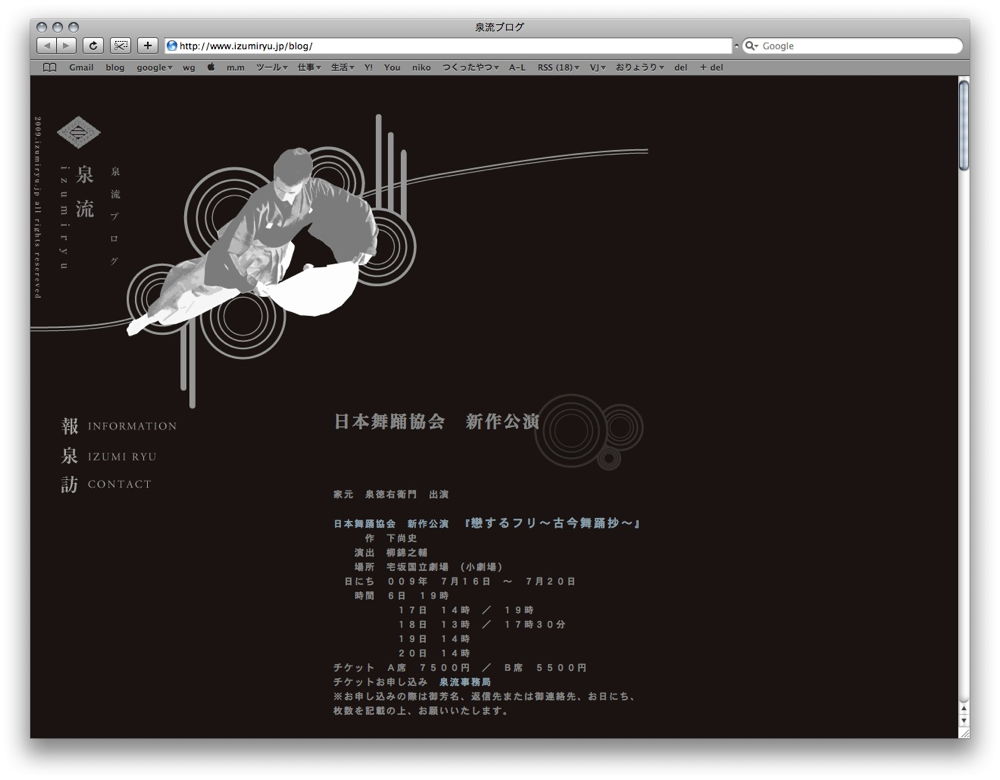Click the scrollbar up arrow
Image resolution: width=1000 pixels, height=780 pixels.
(x=964, y=709)
